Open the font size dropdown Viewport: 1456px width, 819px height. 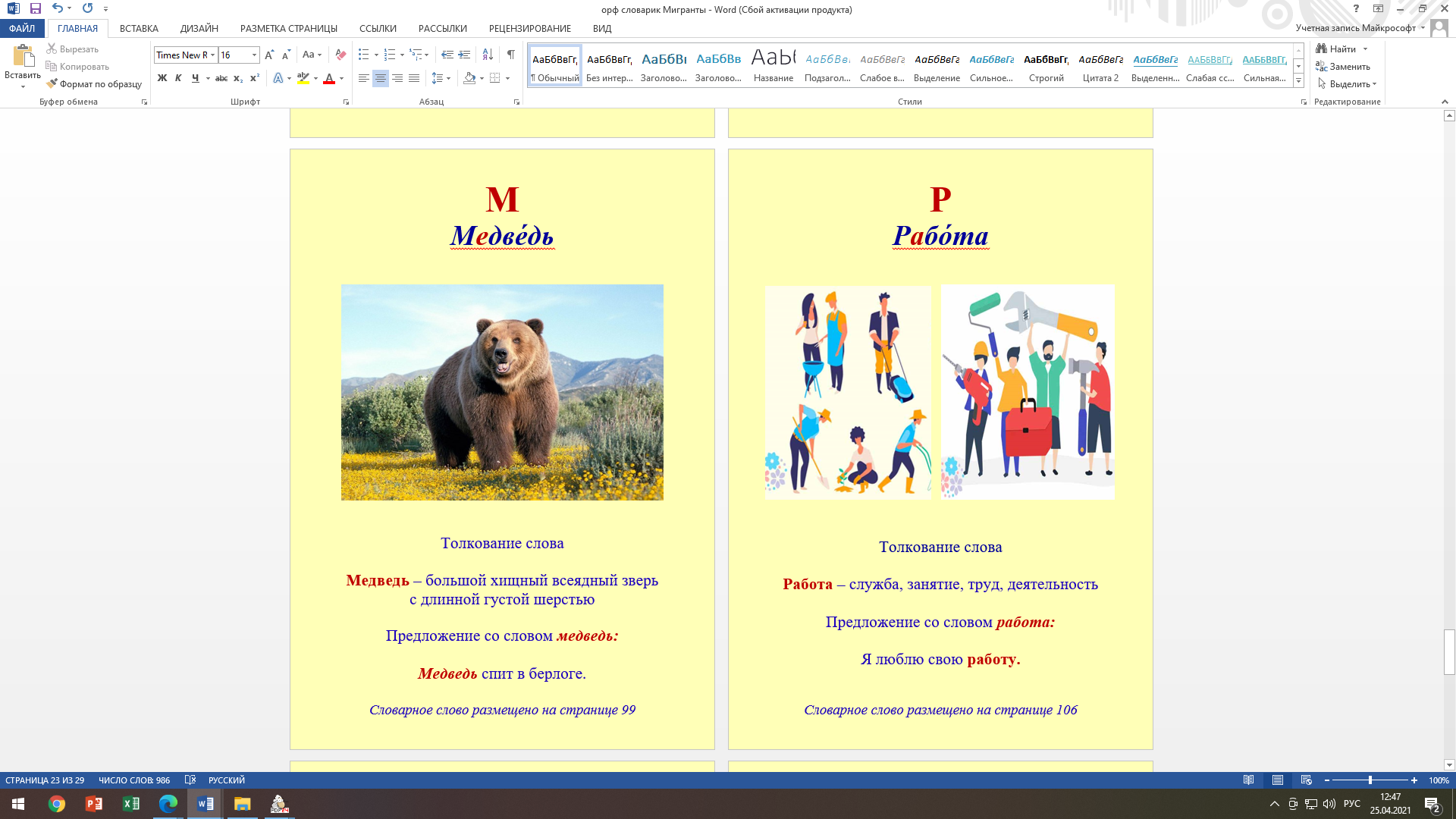(x=254, y=55)
